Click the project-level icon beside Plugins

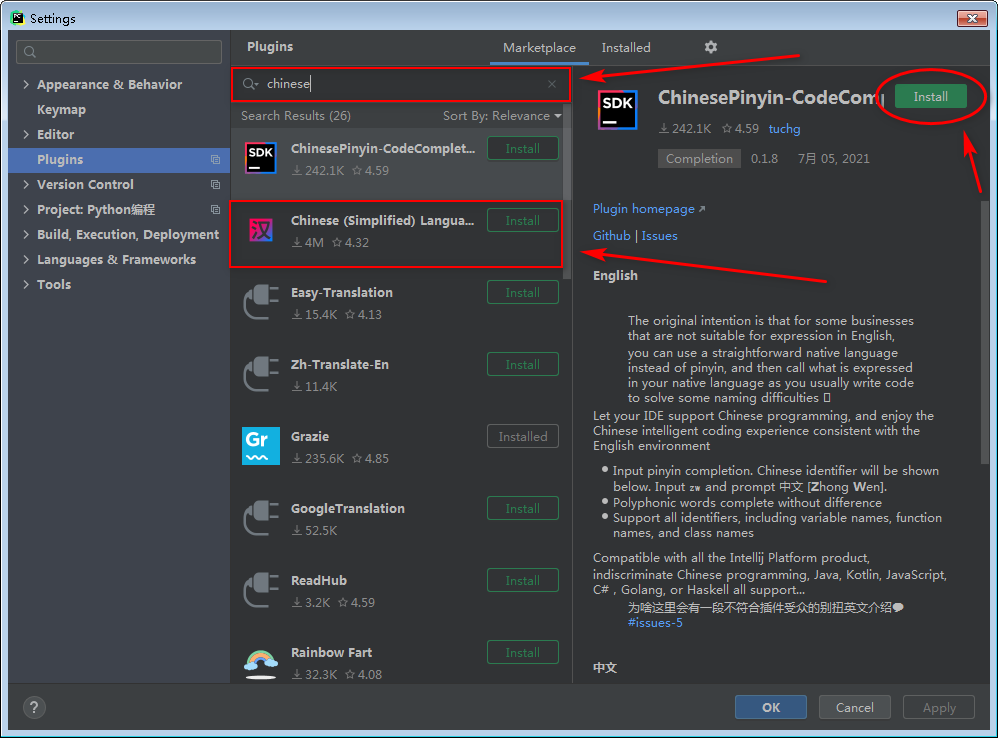pyautogui.click(x=215, y=160)
